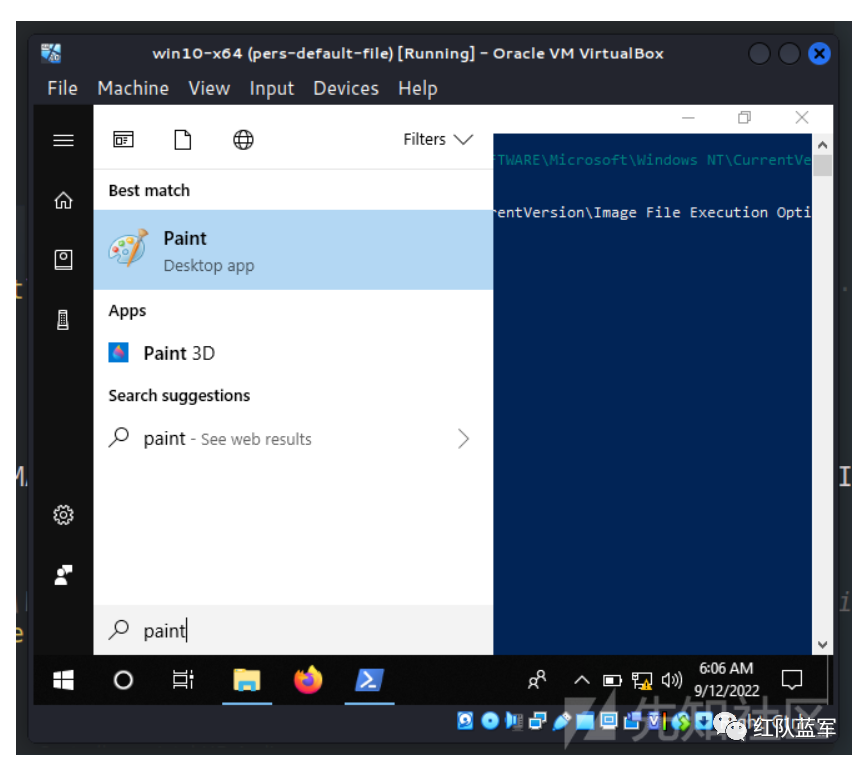Click the VirtualBox display status icon
This screenshot has height=766, width=865.
609,720
